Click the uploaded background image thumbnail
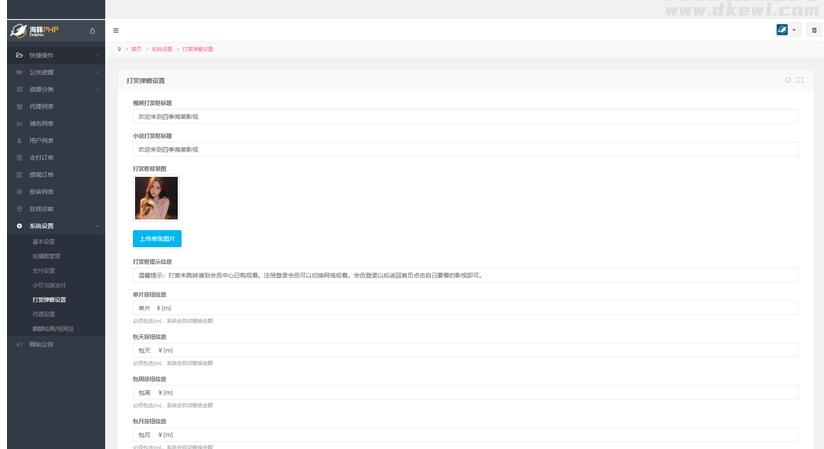The height and width of the screenshot is (449, 824). pos(156,198)
